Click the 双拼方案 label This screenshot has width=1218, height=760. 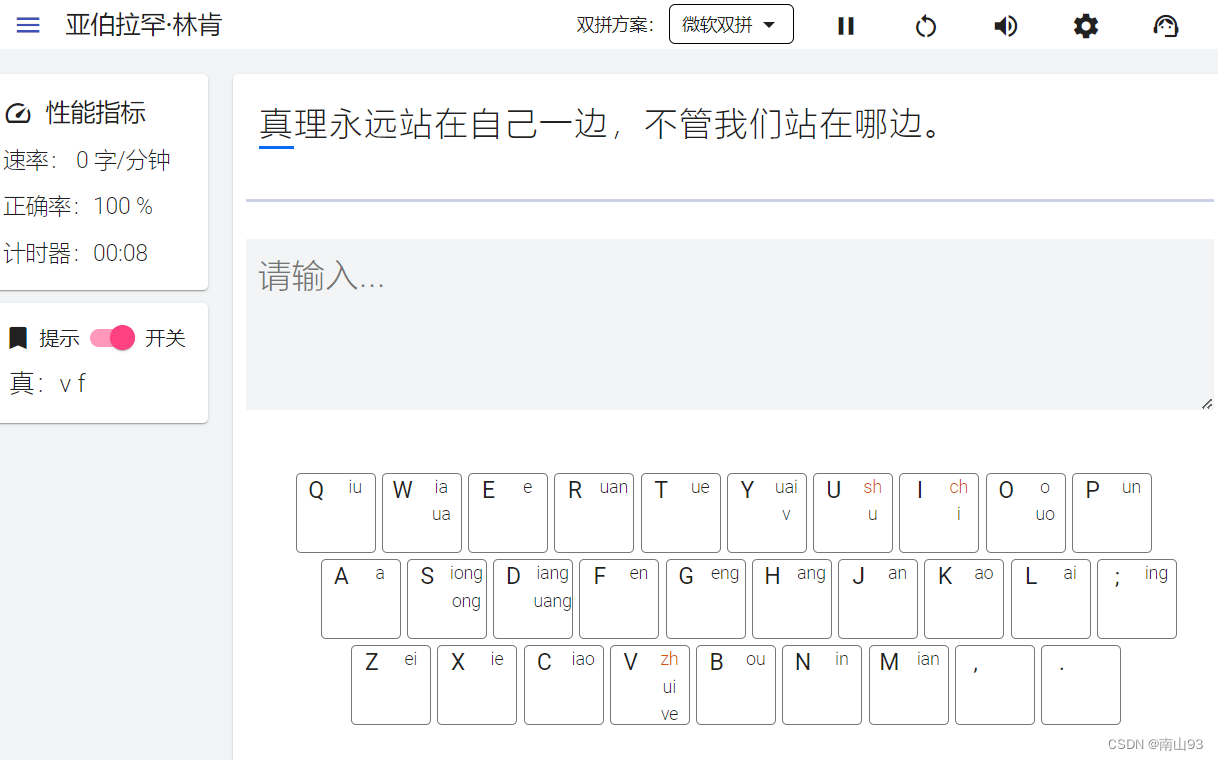tap(616, 26)
